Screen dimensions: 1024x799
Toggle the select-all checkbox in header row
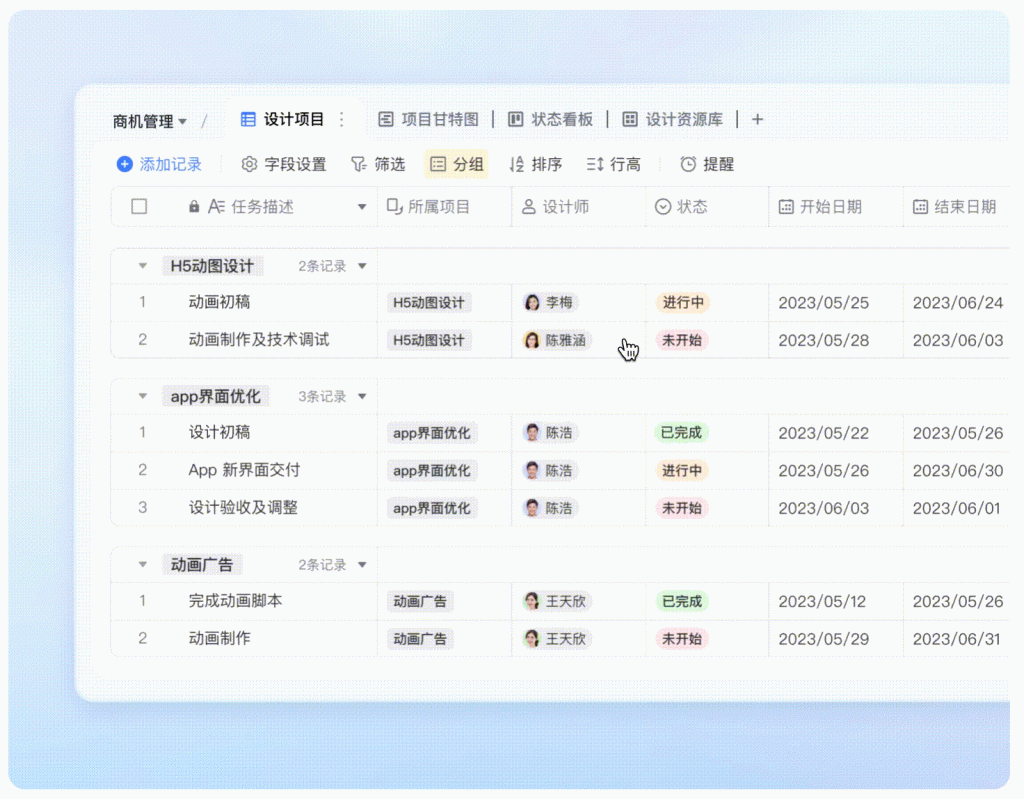(139, 207)
